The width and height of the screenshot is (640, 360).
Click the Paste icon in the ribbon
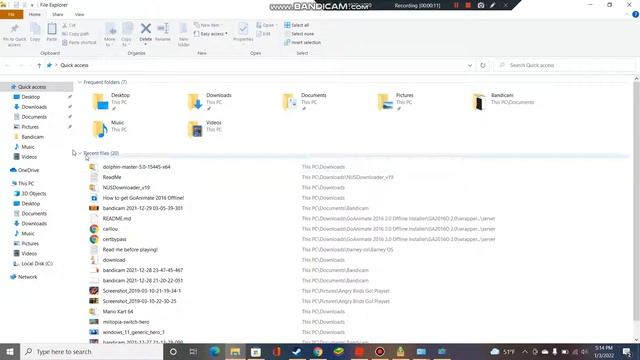[52, 32]
